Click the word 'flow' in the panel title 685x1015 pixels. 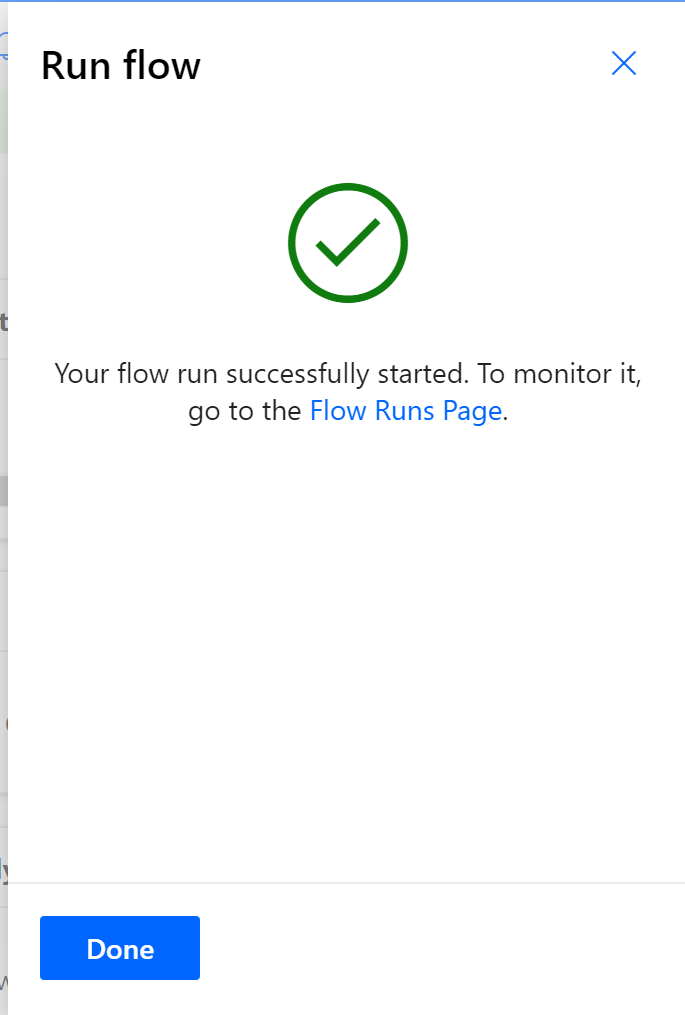tap(162, 65)
